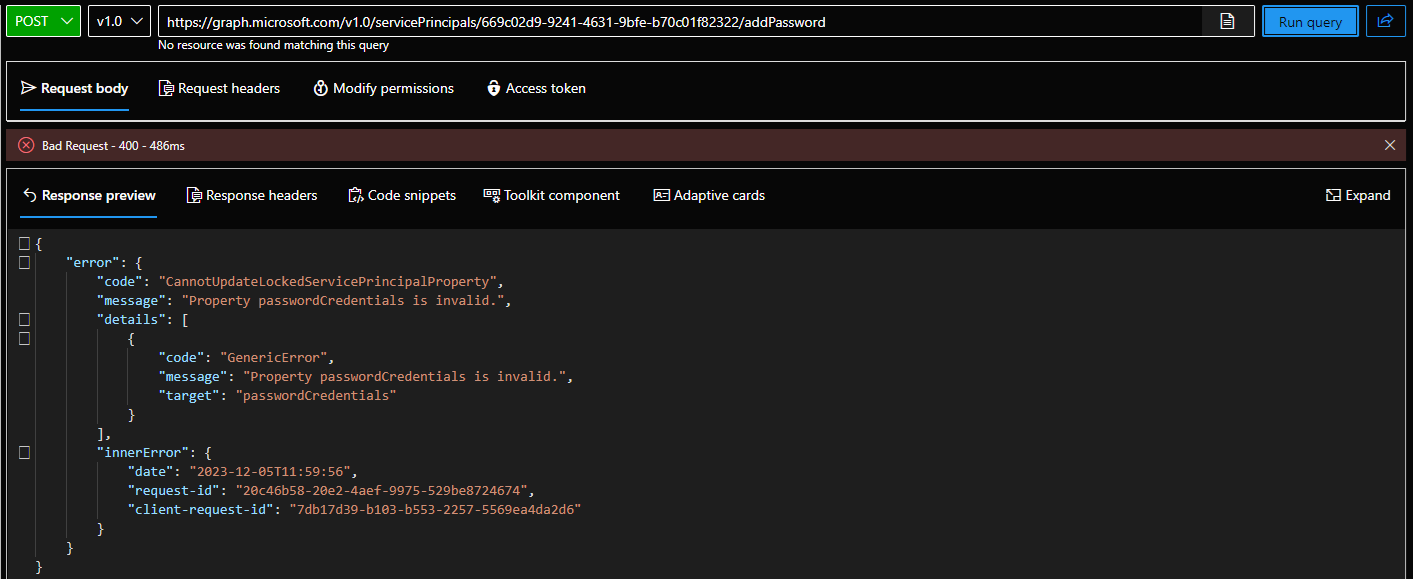Click the document icon beside URL bar
The image size is (1413, 579).
pos(1227,21)
